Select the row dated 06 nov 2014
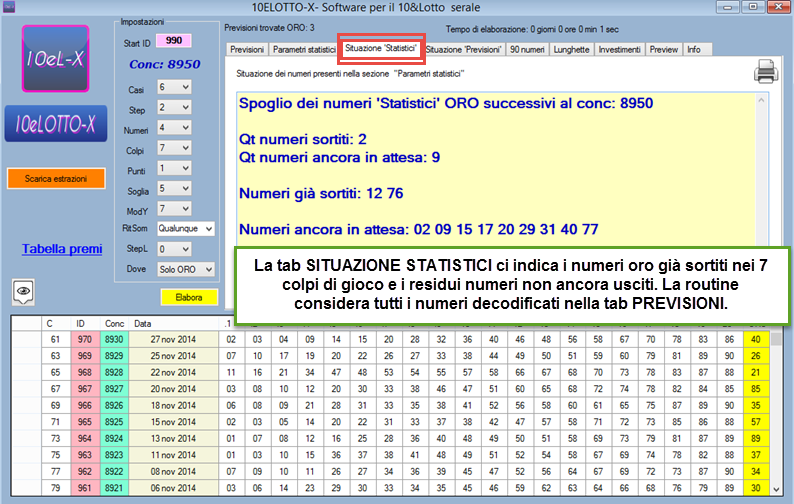This screenshot has height=504, width=794. (x=390, y=488)
